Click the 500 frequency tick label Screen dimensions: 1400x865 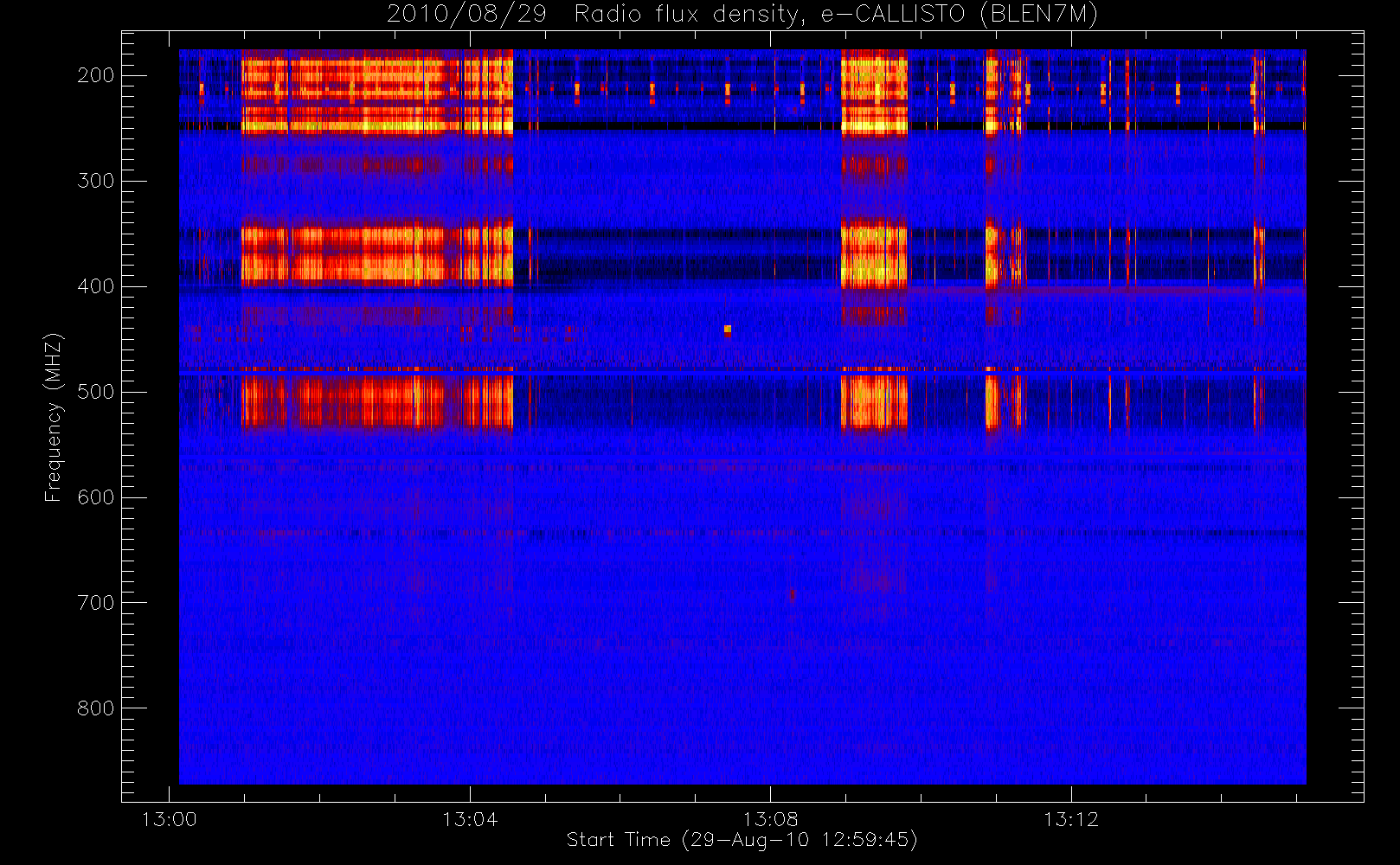tap(96, 392)
